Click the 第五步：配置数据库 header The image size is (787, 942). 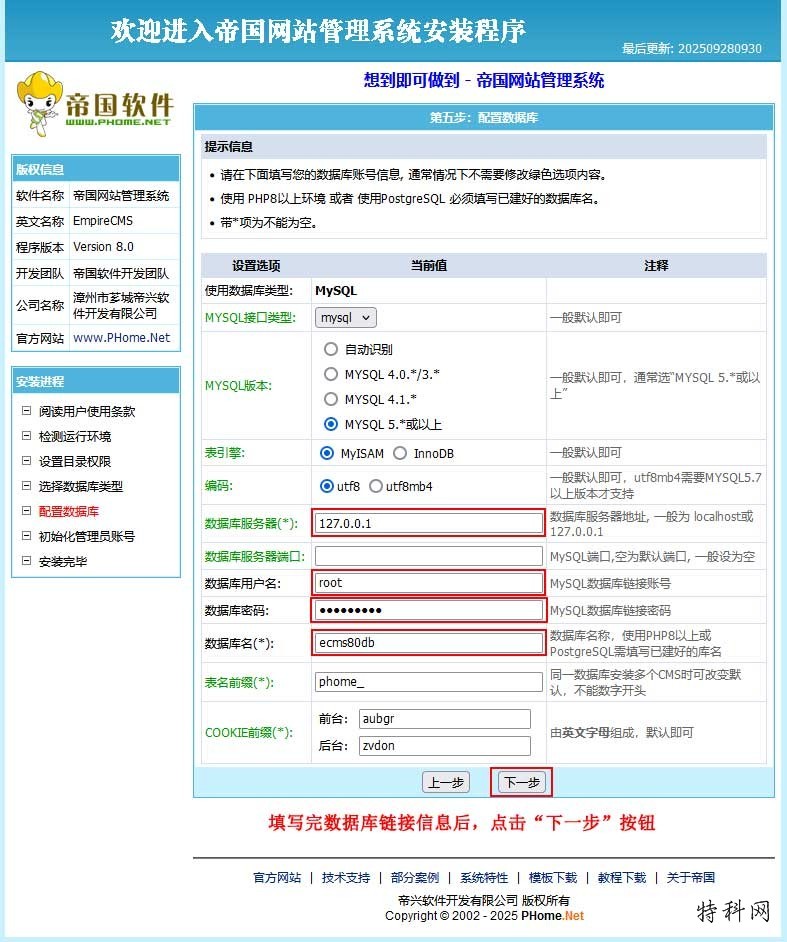484,118
